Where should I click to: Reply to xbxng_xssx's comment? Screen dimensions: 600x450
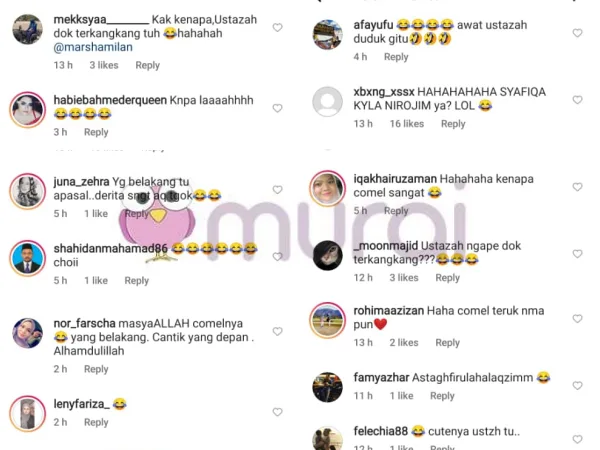453,124
